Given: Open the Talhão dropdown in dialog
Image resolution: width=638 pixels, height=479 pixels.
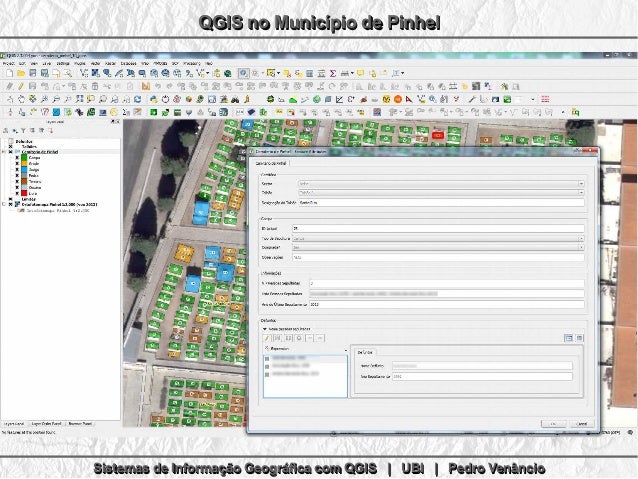Looking at the screenshot, I should click(x=441, y=192).
